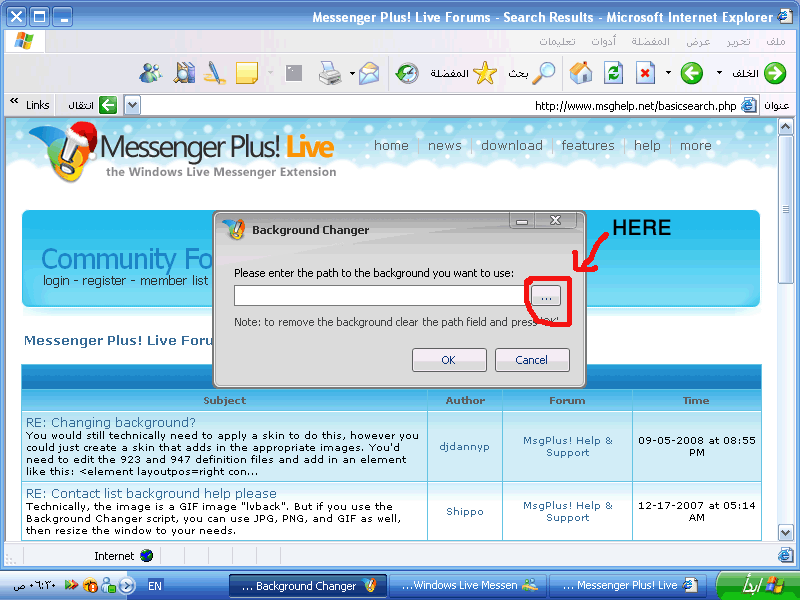This screenshot has width=800, height=600.
Task: Open the Mail button dropdown arrow
Action: (352, 73)
